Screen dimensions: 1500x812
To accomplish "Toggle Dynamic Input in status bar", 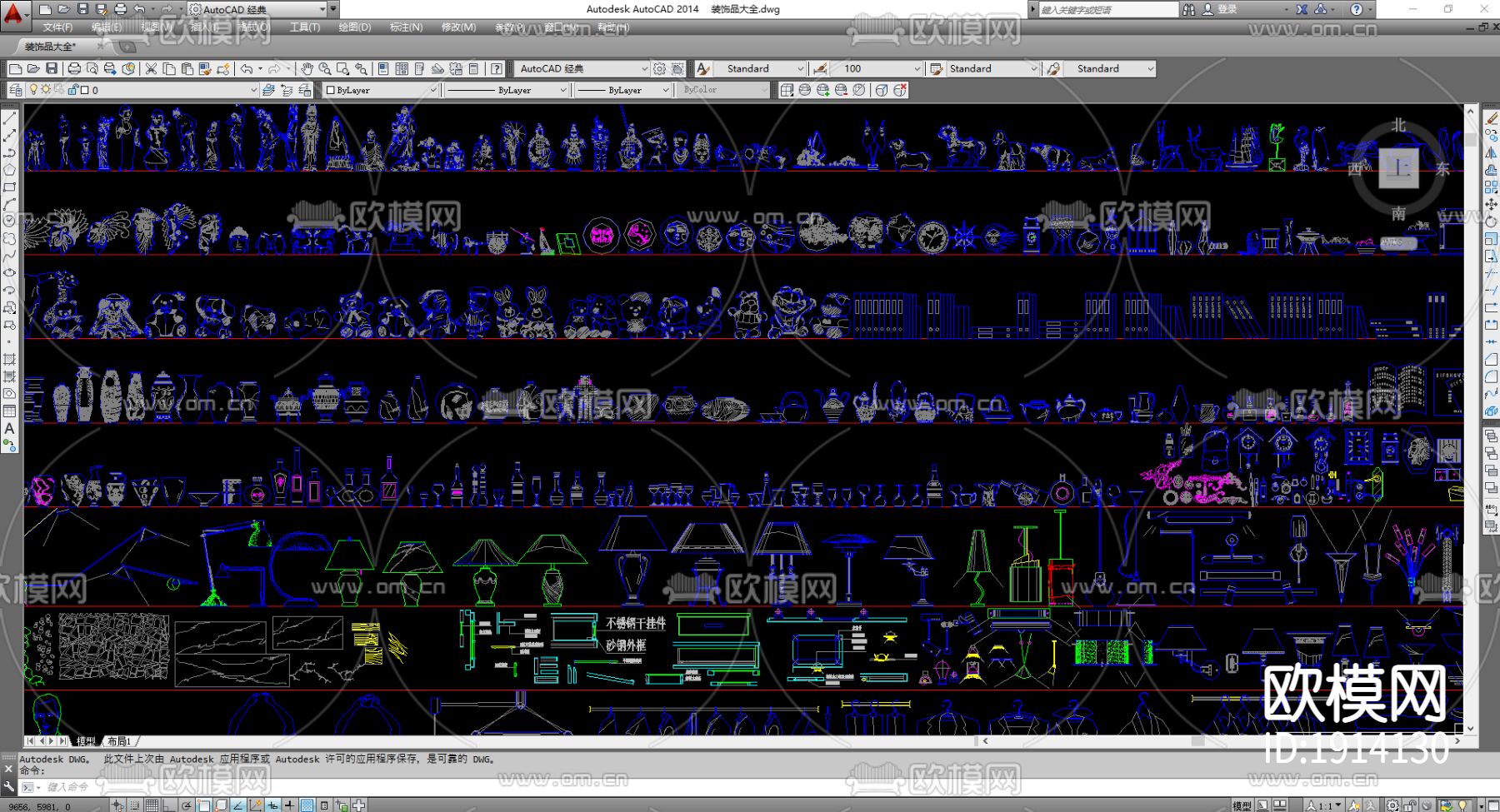I will [x=272, y=805].
